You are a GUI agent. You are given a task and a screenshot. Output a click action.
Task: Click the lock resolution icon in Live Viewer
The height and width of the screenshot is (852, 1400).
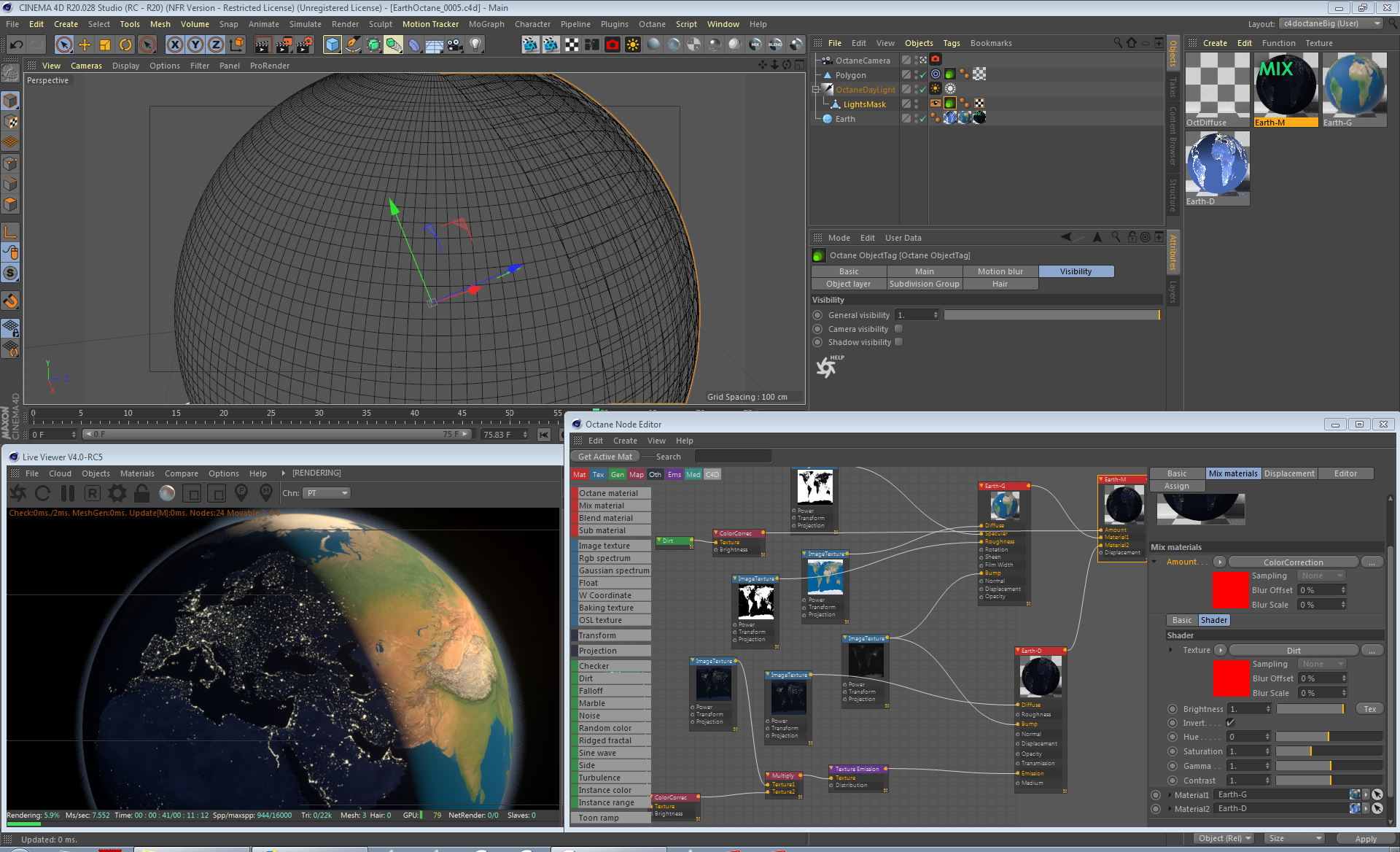pyautogui.click(x=142, y=494)
